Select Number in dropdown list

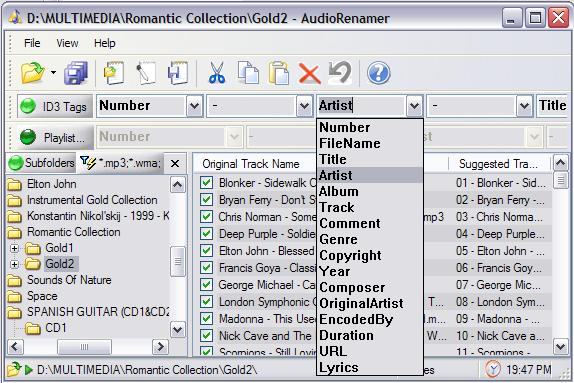click(370, 127)
